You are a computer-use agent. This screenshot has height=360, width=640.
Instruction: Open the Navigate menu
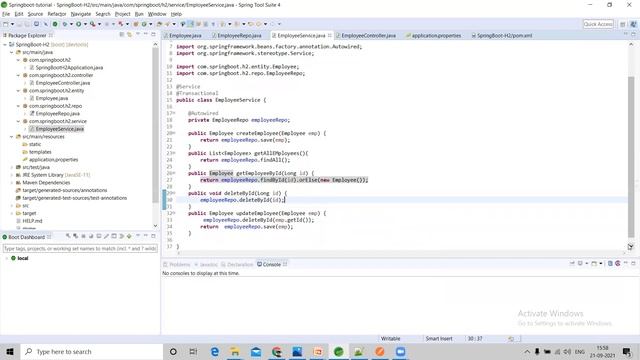pos(81,14)
